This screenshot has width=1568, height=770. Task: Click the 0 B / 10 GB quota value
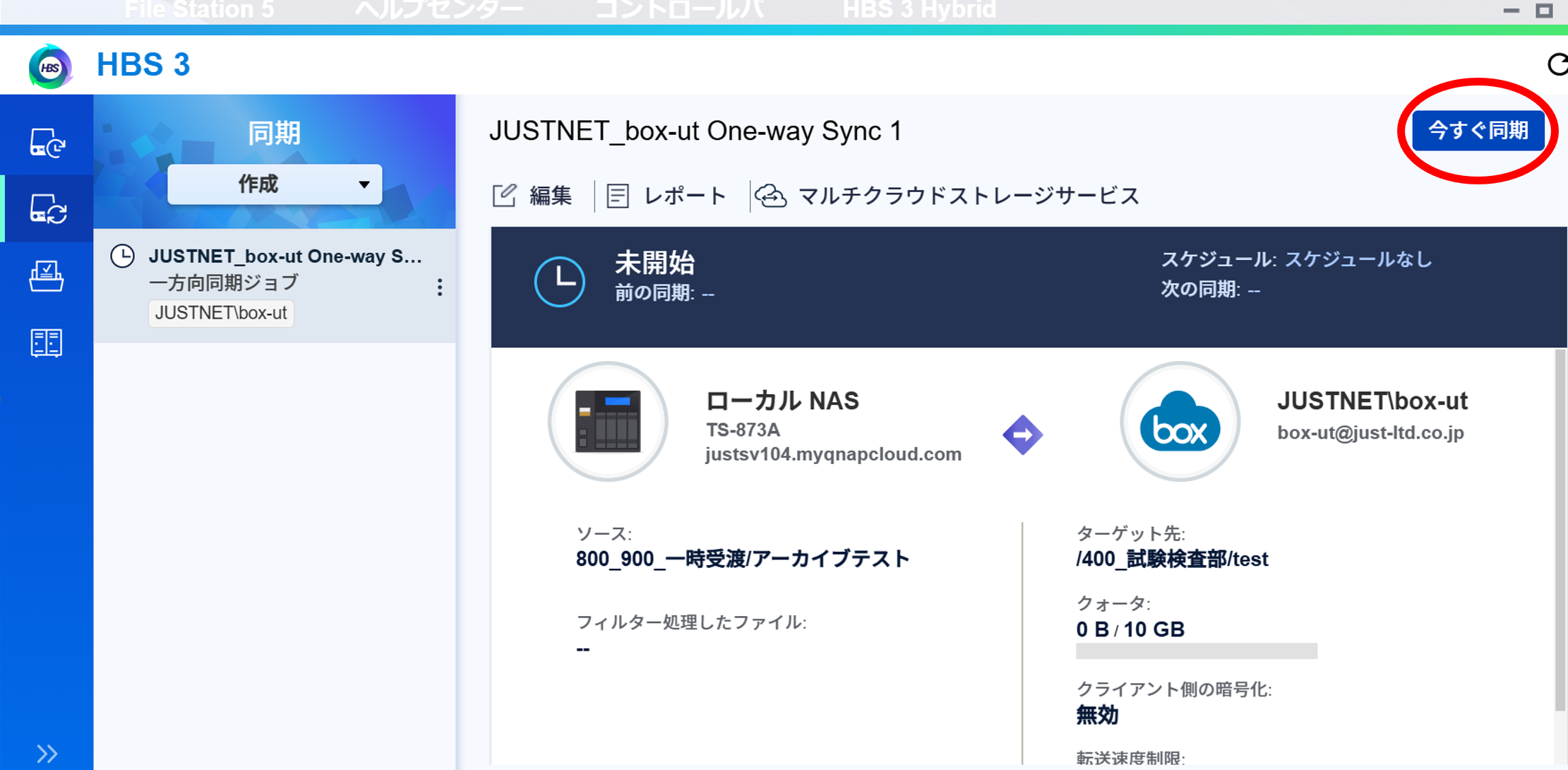click(1130, 629)
